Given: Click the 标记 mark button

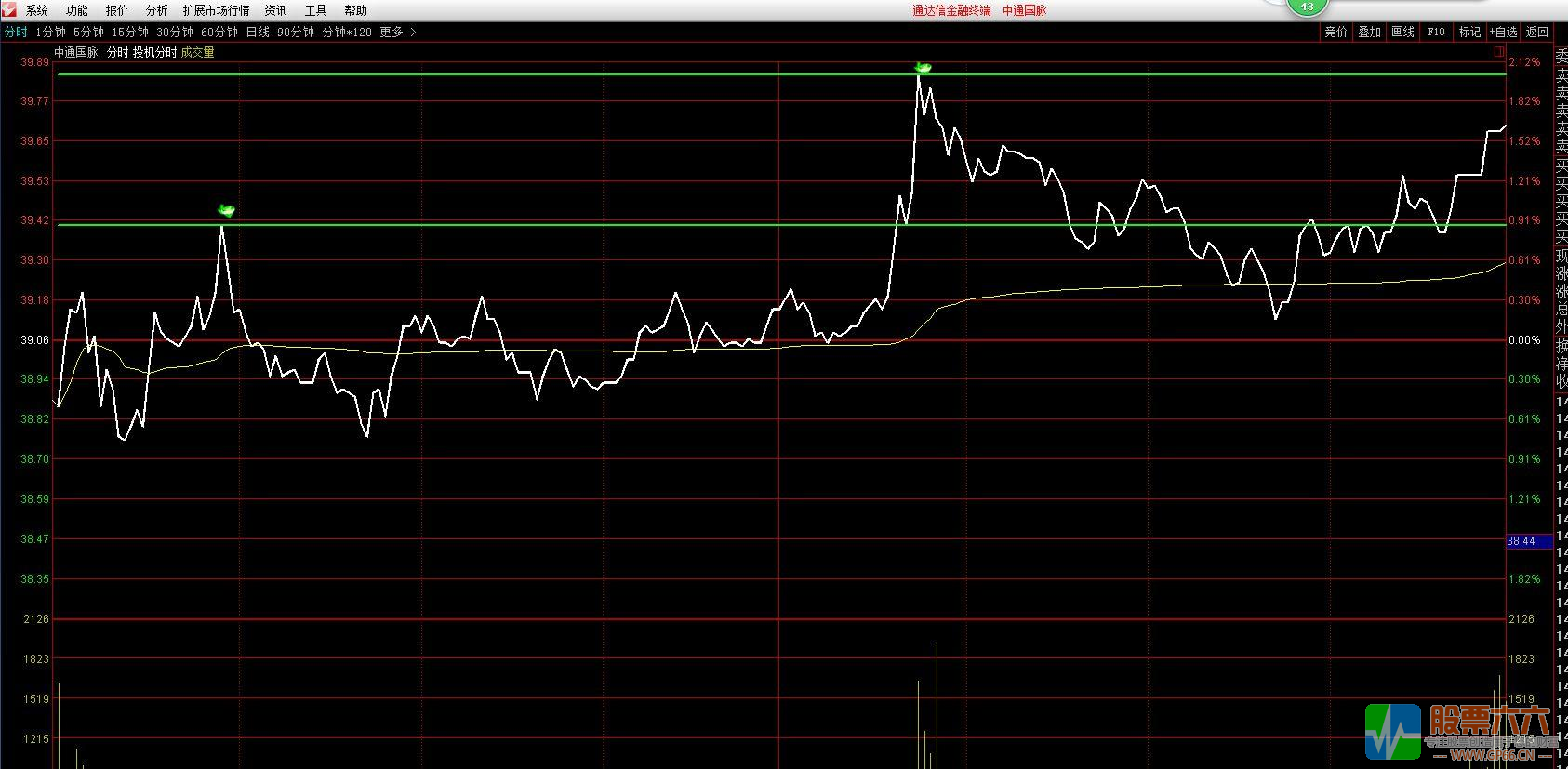Looking at the screenshot, I should pos(1469,32).
